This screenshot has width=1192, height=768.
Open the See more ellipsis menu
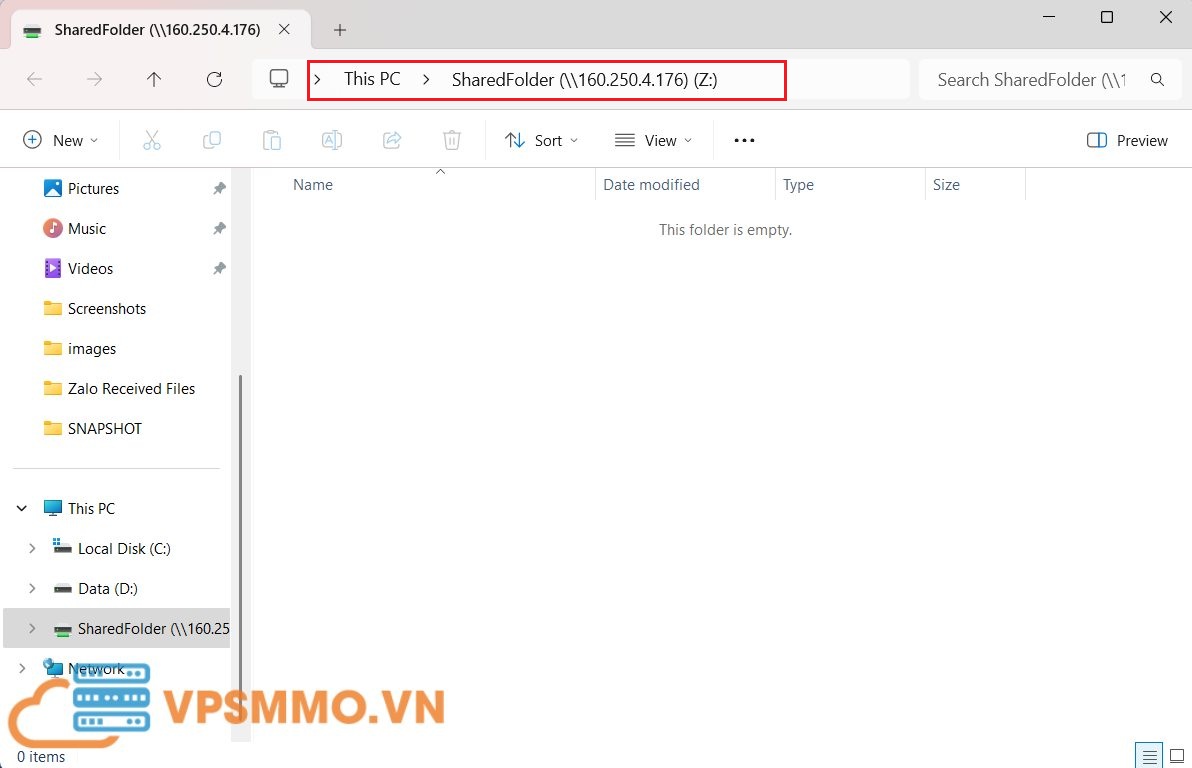(x=744, y=141)
